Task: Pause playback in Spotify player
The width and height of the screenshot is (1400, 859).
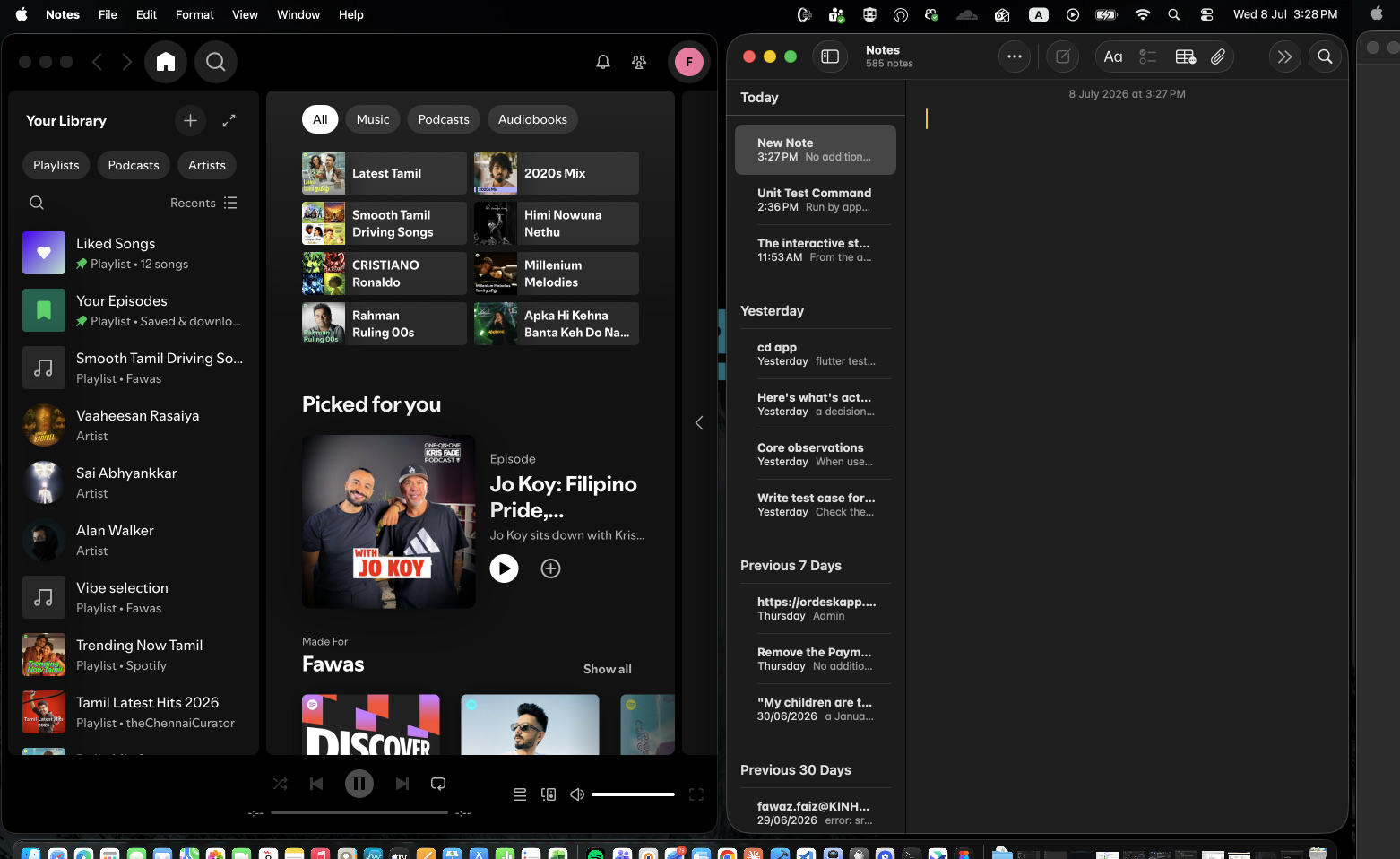Action: [359, 784]
